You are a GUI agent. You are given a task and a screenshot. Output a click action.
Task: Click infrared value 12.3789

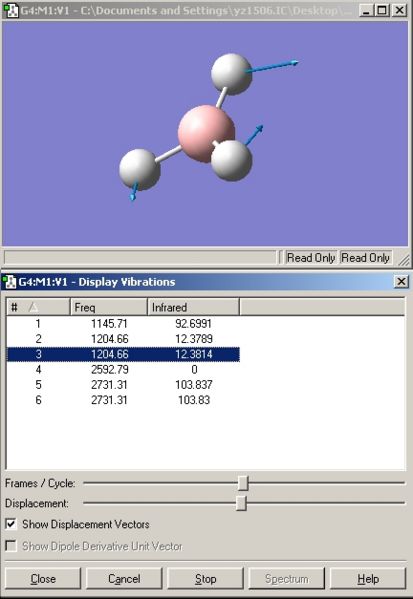[x=194, y=339]
